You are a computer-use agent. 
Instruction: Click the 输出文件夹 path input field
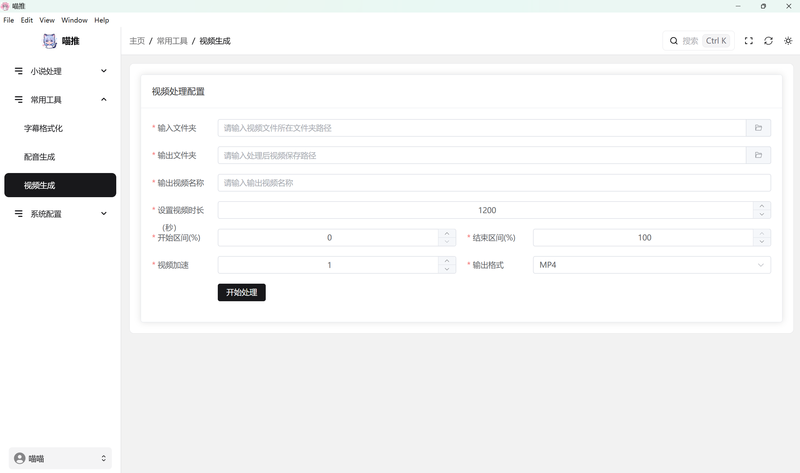point(482,155)
